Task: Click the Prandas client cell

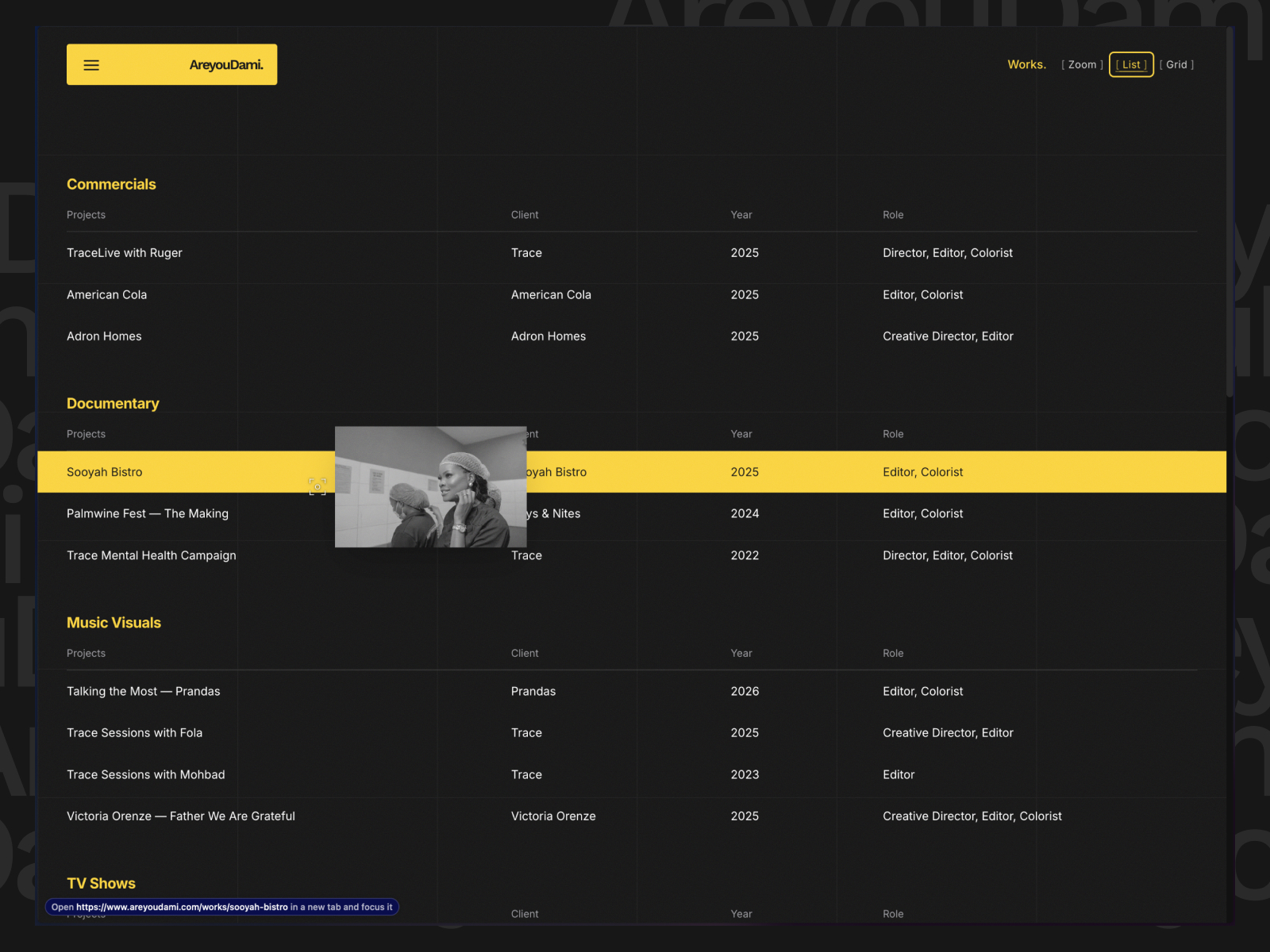Action: tap(533, 692)
